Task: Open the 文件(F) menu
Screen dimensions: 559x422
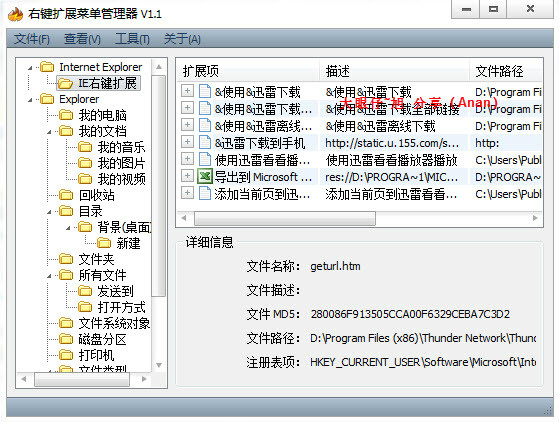Action: coord(32,38)
